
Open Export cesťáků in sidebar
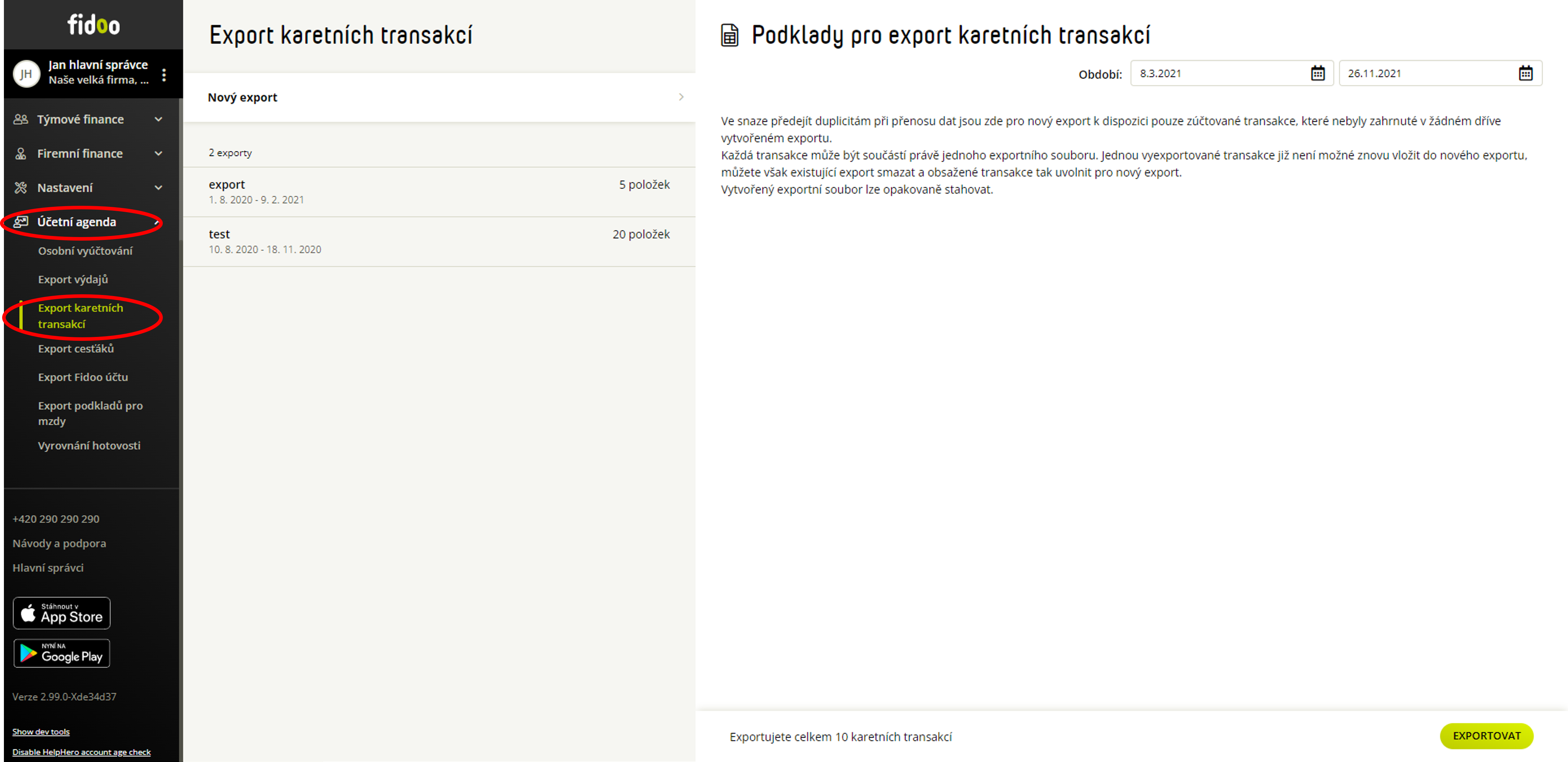tap(76, 349)
